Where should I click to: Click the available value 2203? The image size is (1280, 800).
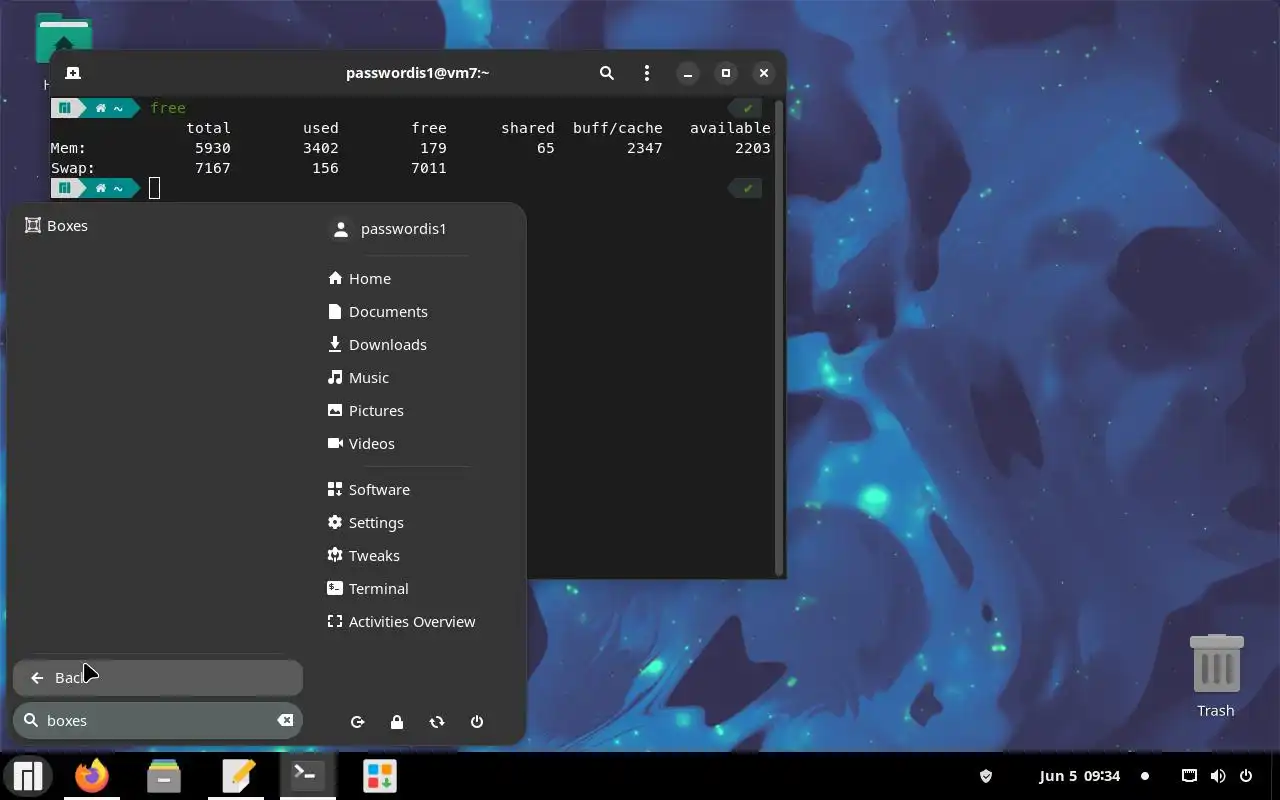tap(752, 148)
